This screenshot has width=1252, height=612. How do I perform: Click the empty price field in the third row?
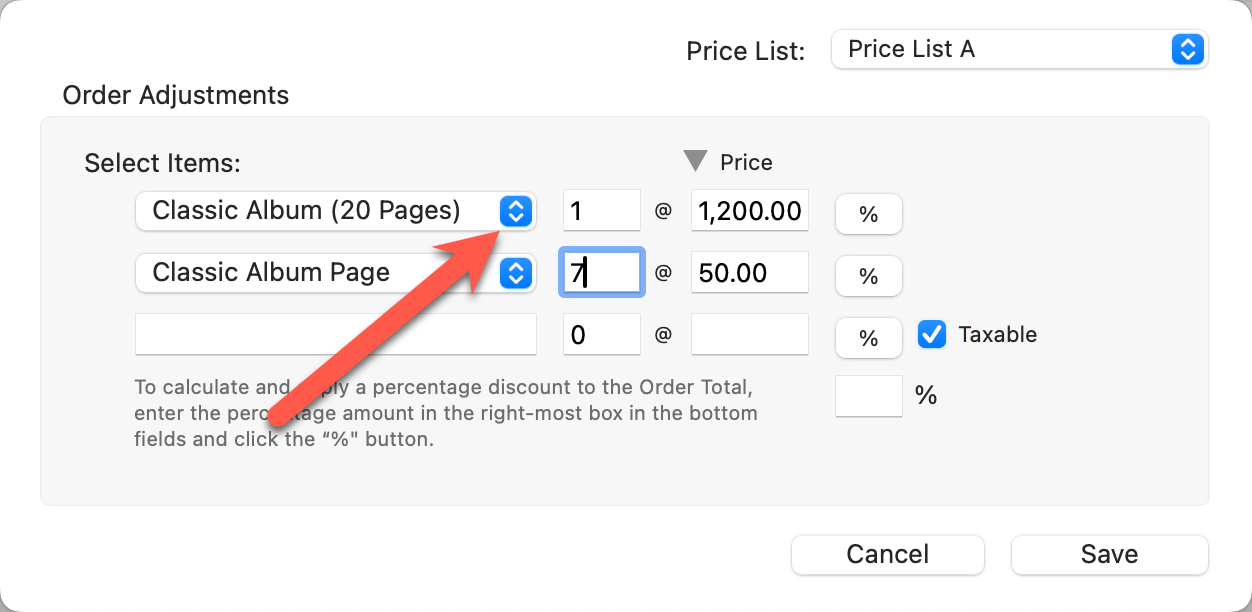pyautogui.click(x=749, y=335)
